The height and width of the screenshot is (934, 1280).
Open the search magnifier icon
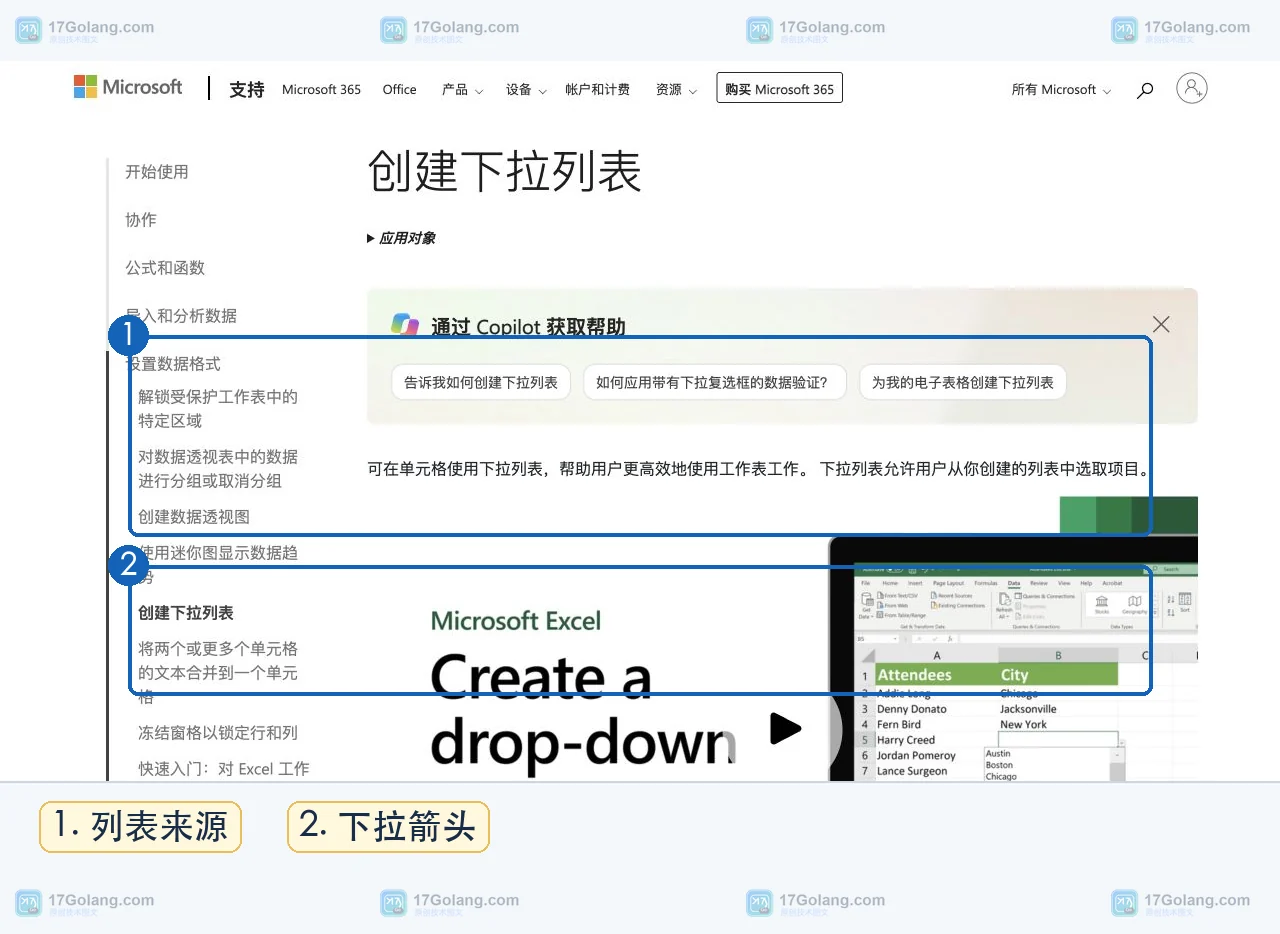tap(1145, 90)
